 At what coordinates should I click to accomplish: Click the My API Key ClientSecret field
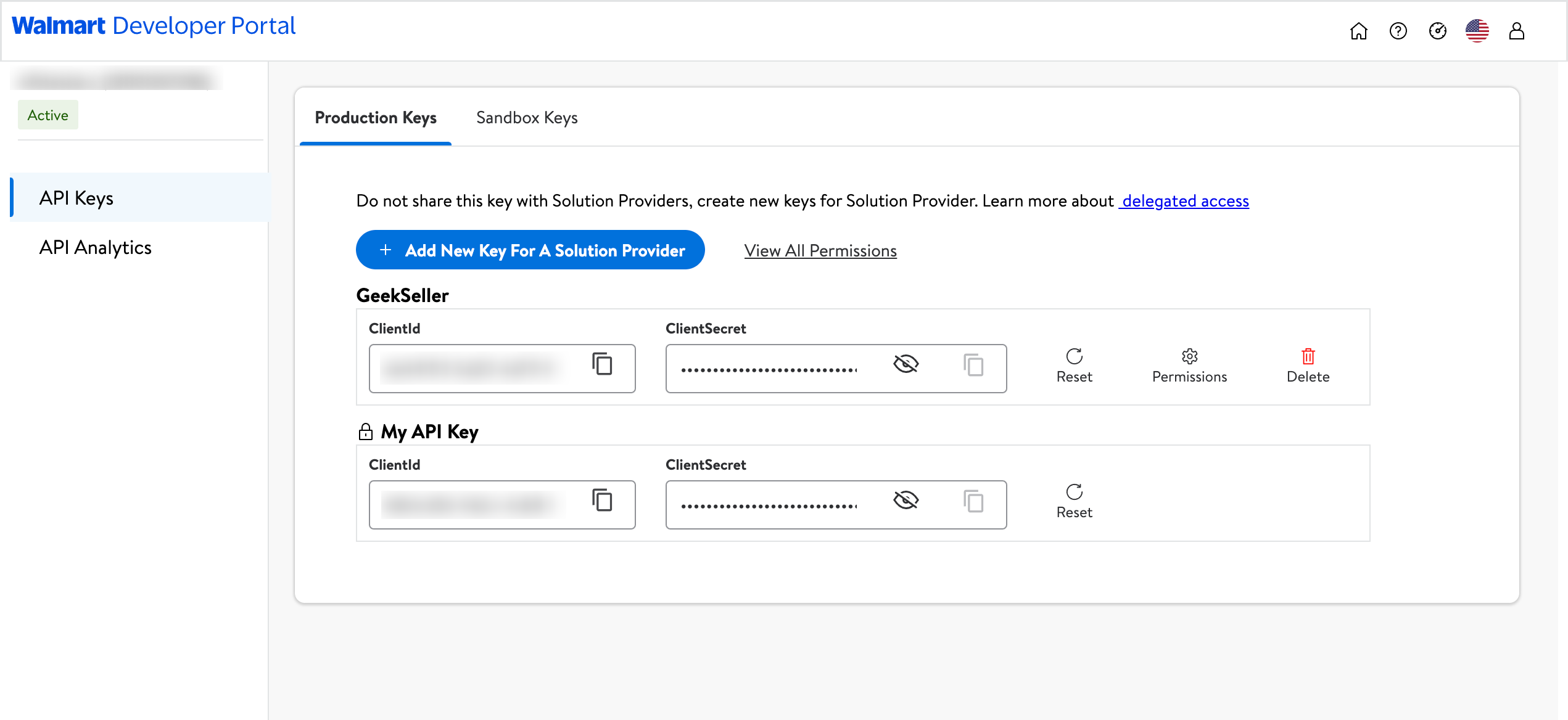(x=836, y=505)
